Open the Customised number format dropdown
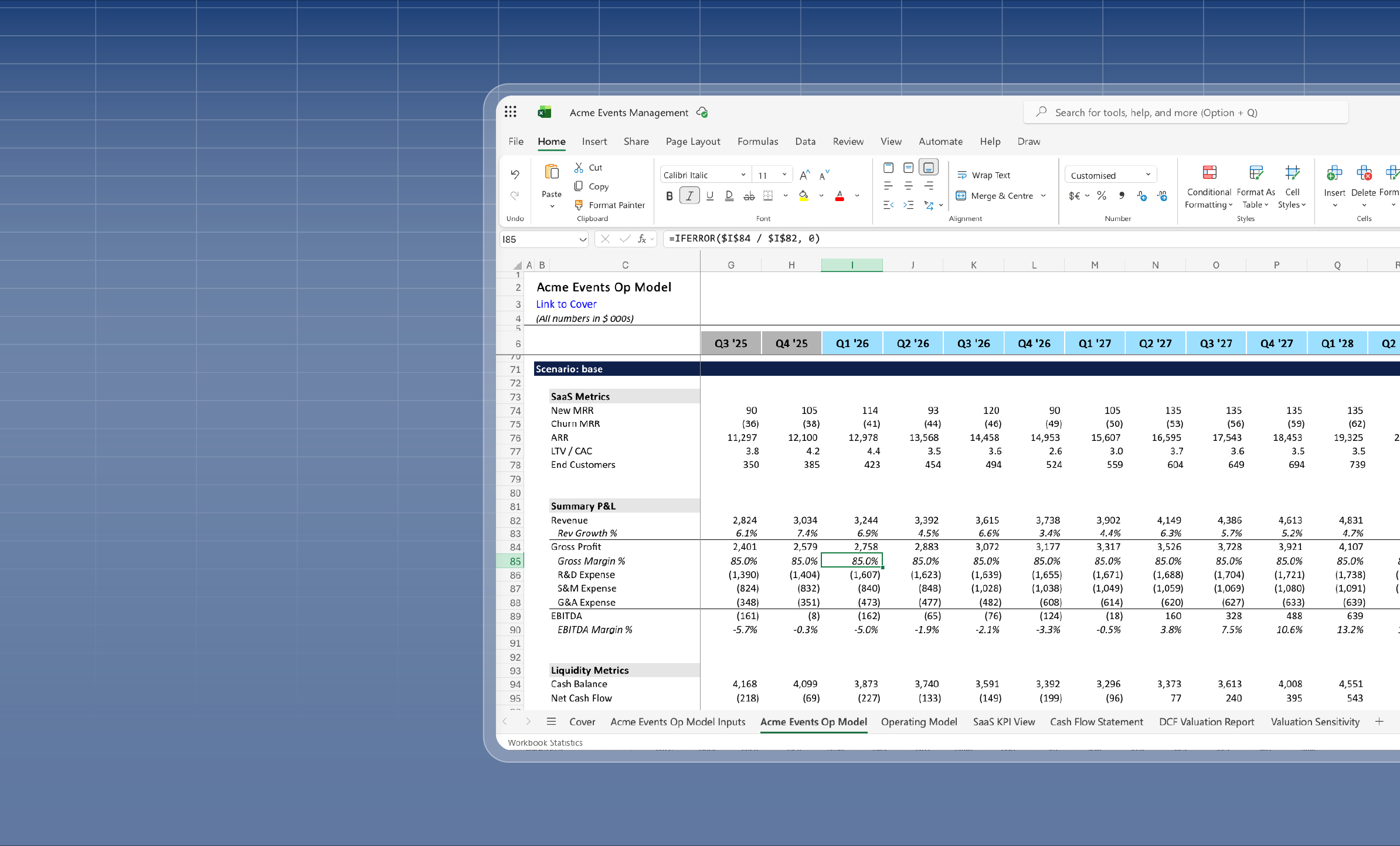1400x846 pixels. point(1110,175)
